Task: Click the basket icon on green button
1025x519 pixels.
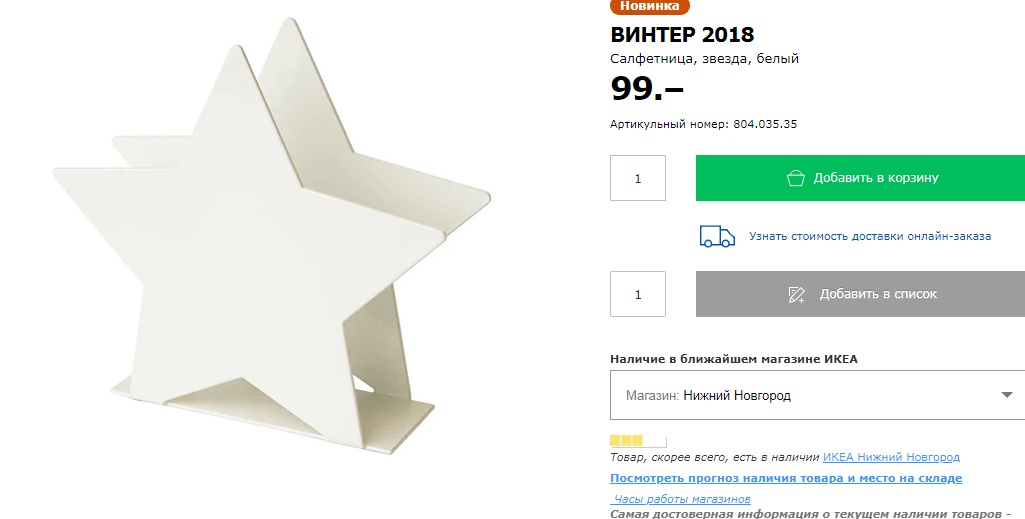Action: pyautogui.click(x=796, y=178)
